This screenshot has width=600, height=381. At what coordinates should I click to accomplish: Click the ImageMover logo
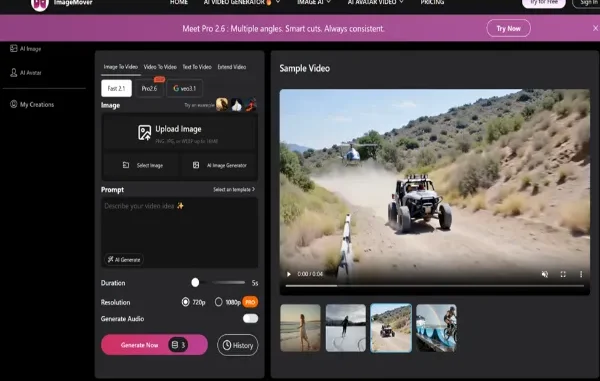61,3
